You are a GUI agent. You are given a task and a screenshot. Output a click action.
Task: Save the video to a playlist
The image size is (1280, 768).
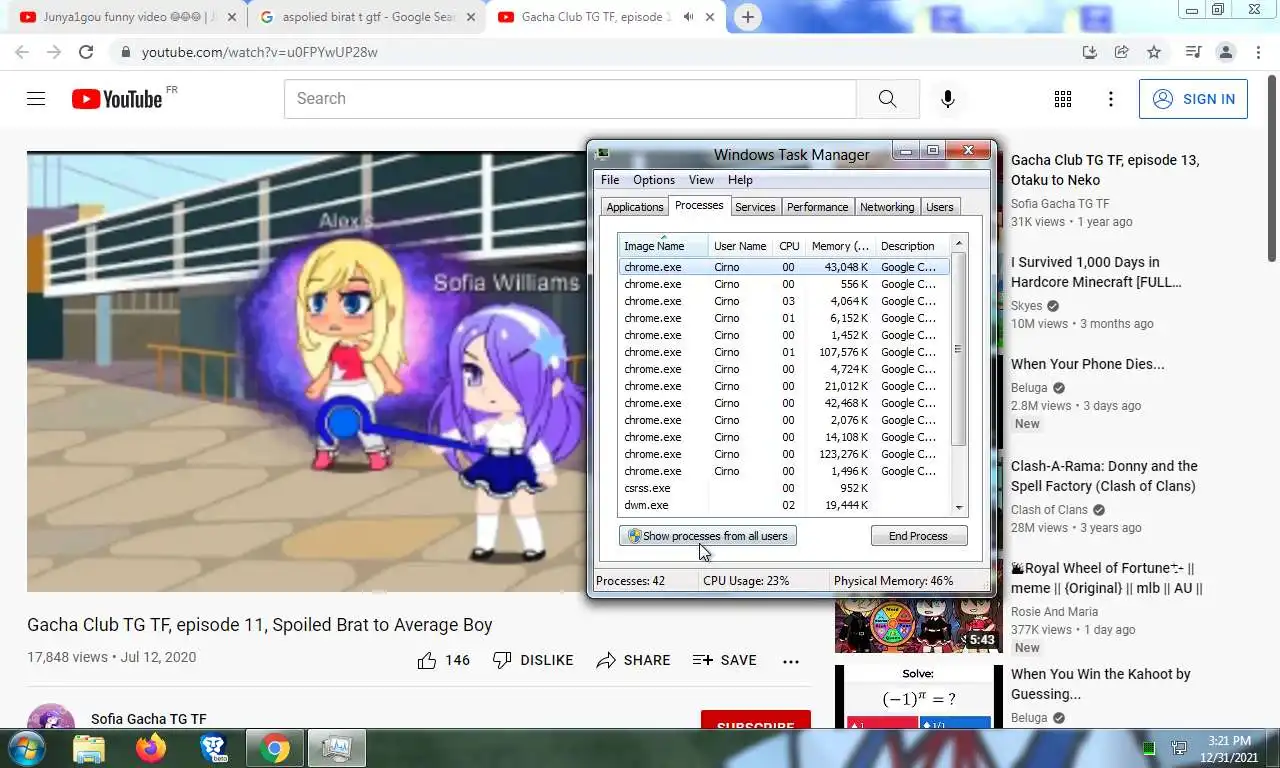coord(724,660)
